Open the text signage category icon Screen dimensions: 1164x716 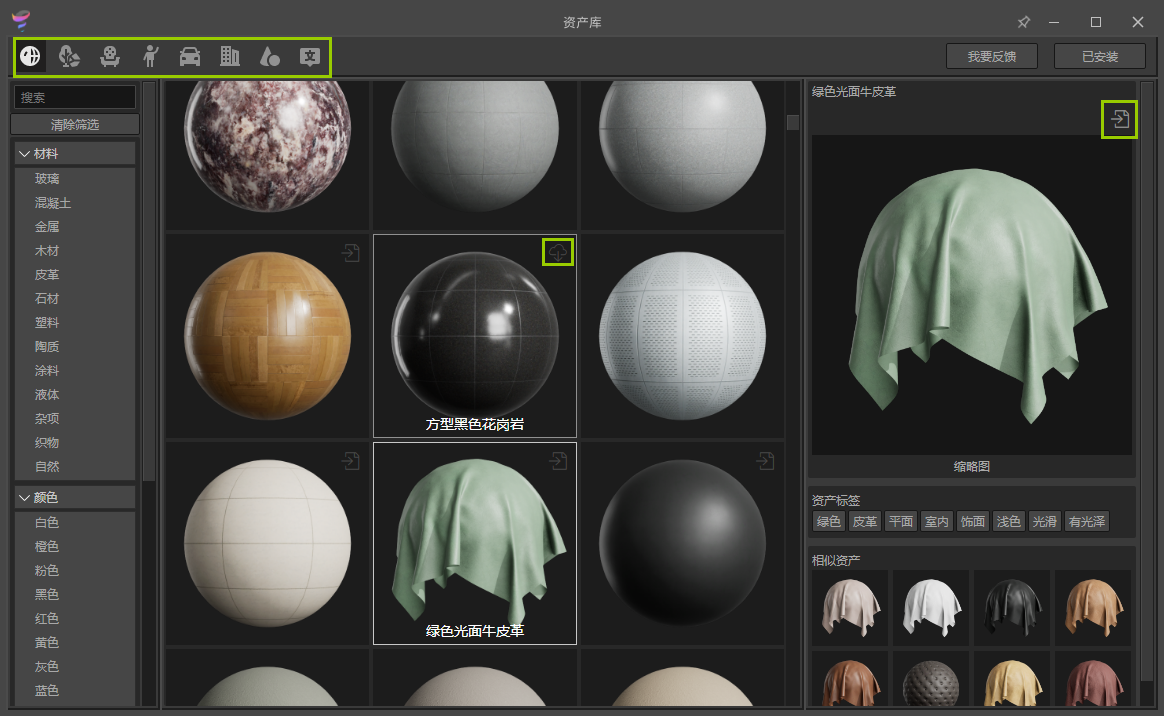(x=310, y=56)
